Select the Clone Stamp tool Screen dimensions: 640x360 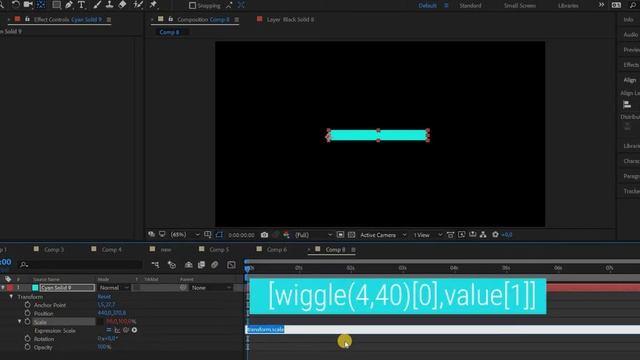pyautogui.click(x=109, y=5)
